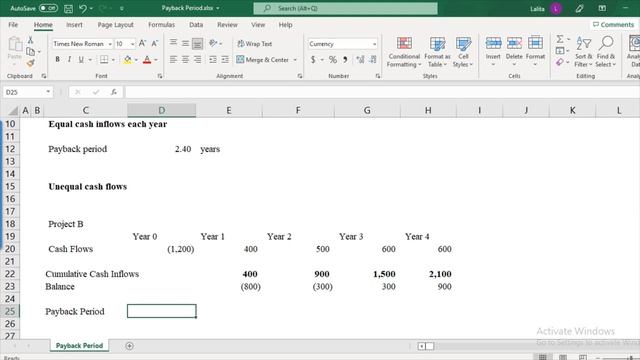
Task: Click the Cut scissors icon
Action: [x=30, y=40]
